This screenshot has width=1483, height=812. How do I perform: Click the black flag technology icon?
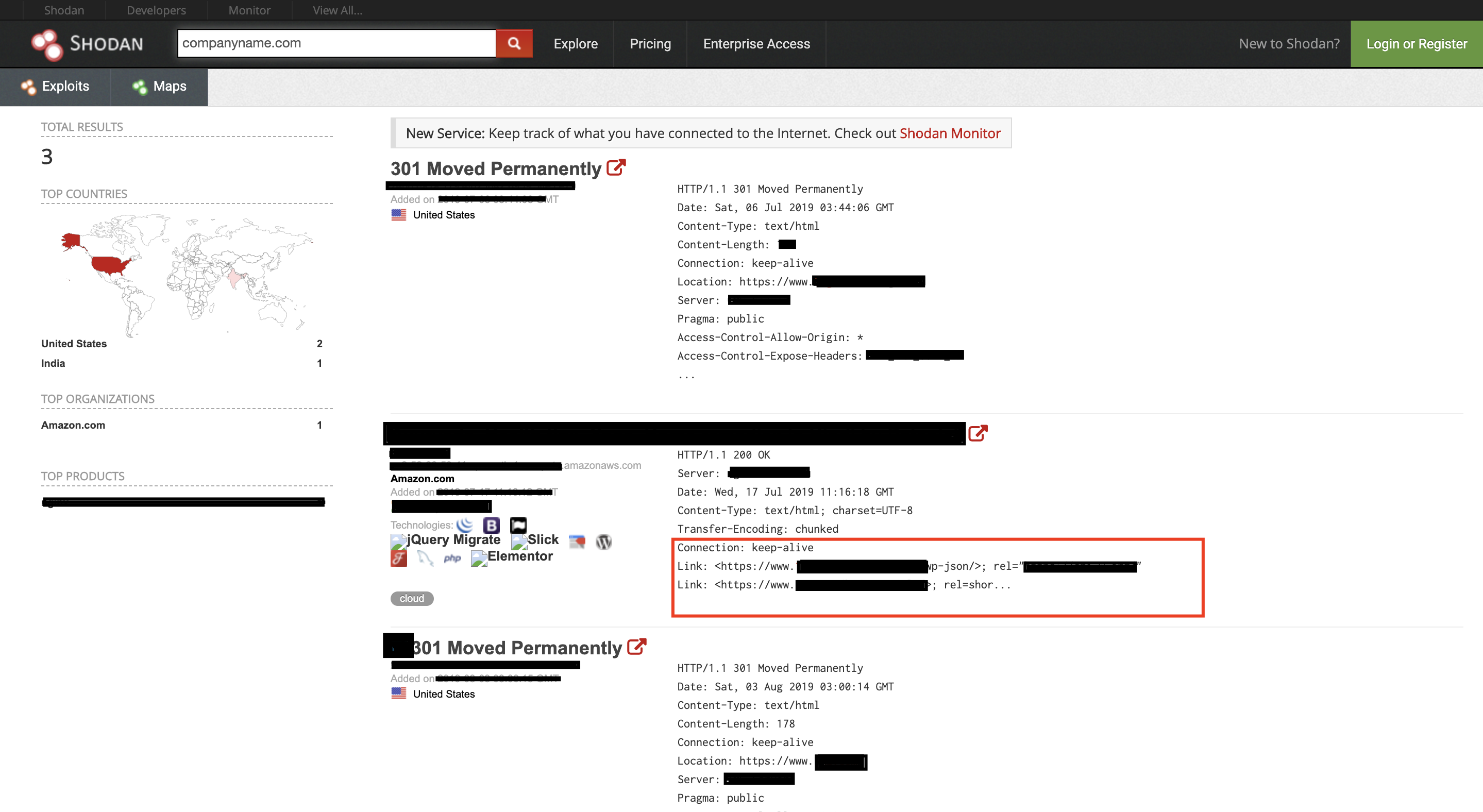(518, 525)
